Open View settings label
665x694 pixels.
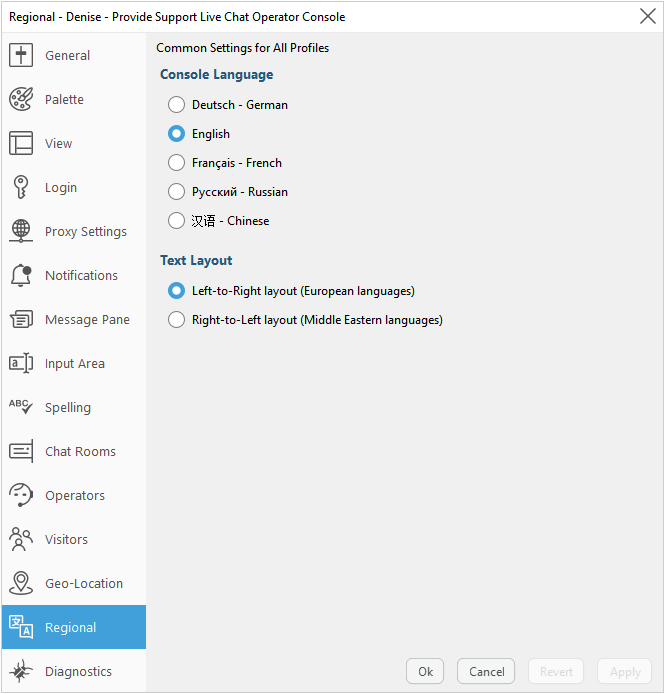tap(58, 143)
